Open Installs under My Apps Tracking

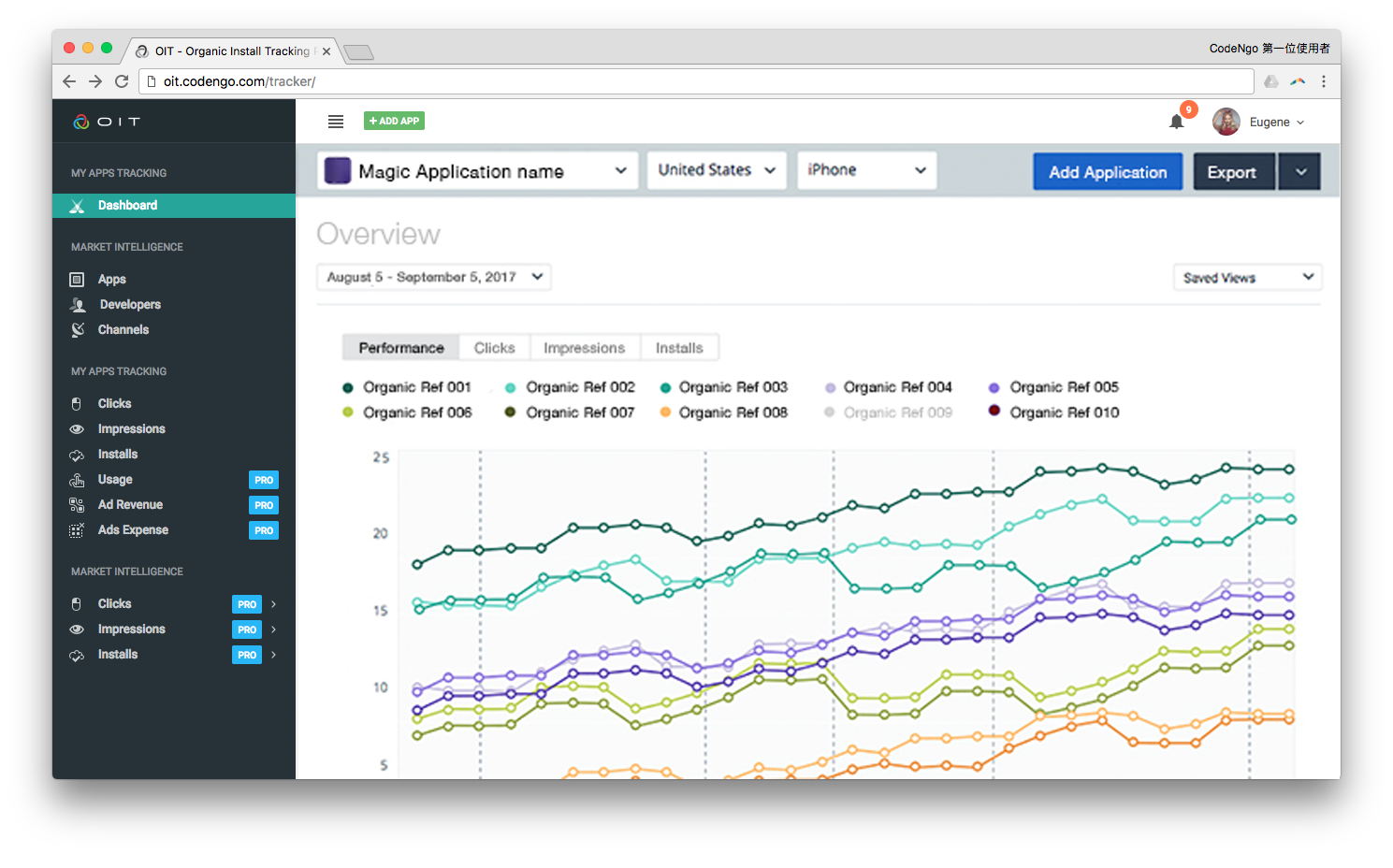pyautogui.click(x=118, y=455)
